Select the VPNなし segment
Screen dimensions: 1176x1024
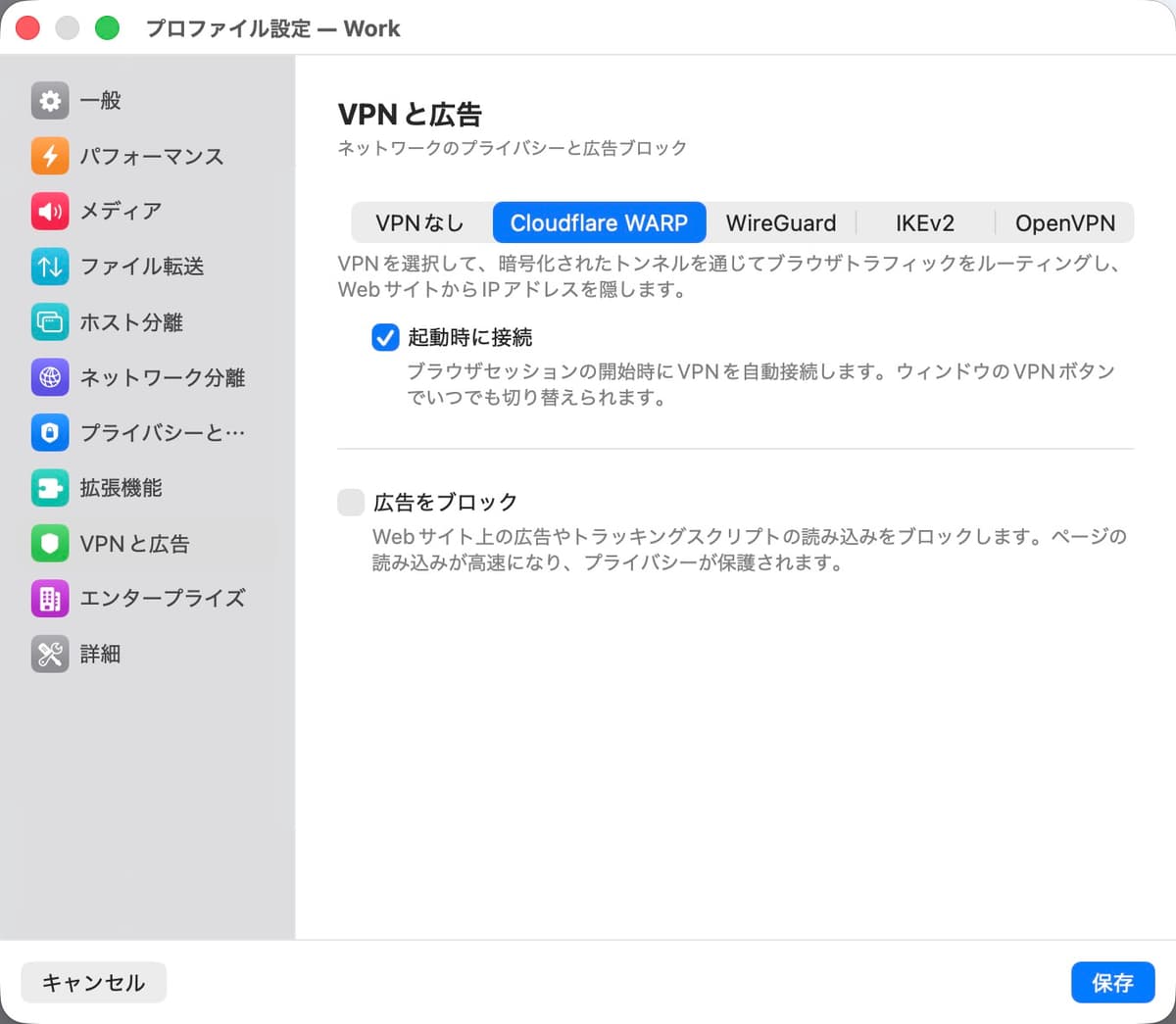click(420, 222)
